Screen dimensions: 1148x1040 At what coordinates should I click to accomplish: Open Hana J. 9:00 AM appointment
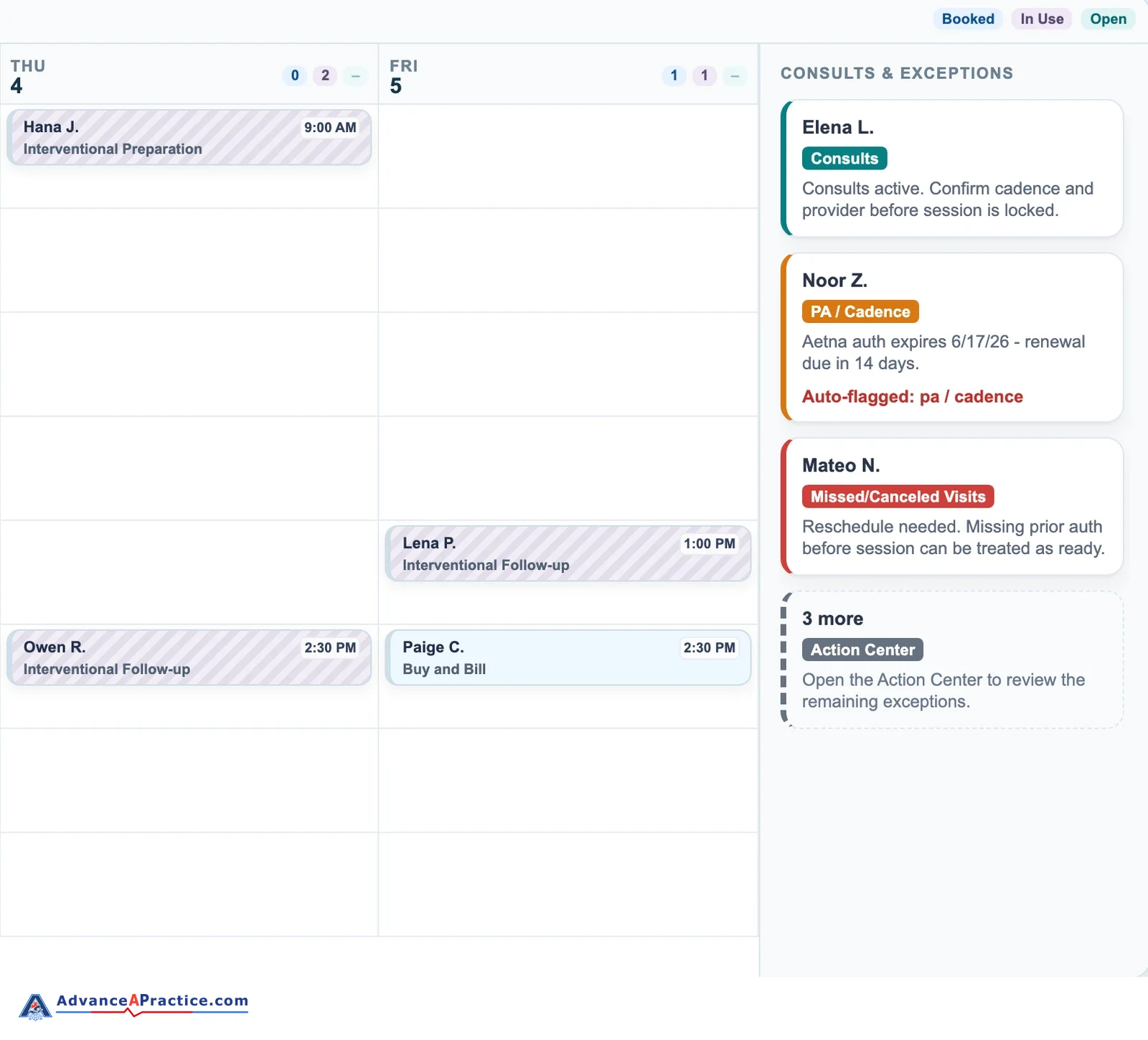tap(189, 137)
